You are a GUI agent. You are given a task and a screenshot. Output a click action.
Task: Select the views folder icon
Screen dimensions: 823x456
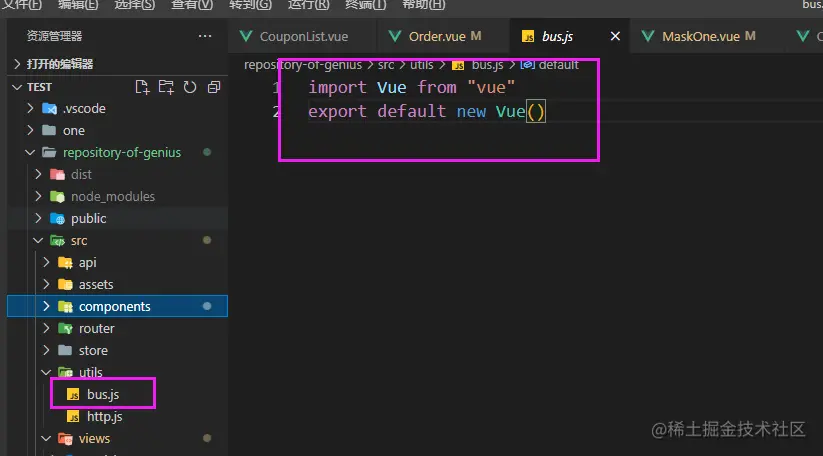tap(65, 438)
